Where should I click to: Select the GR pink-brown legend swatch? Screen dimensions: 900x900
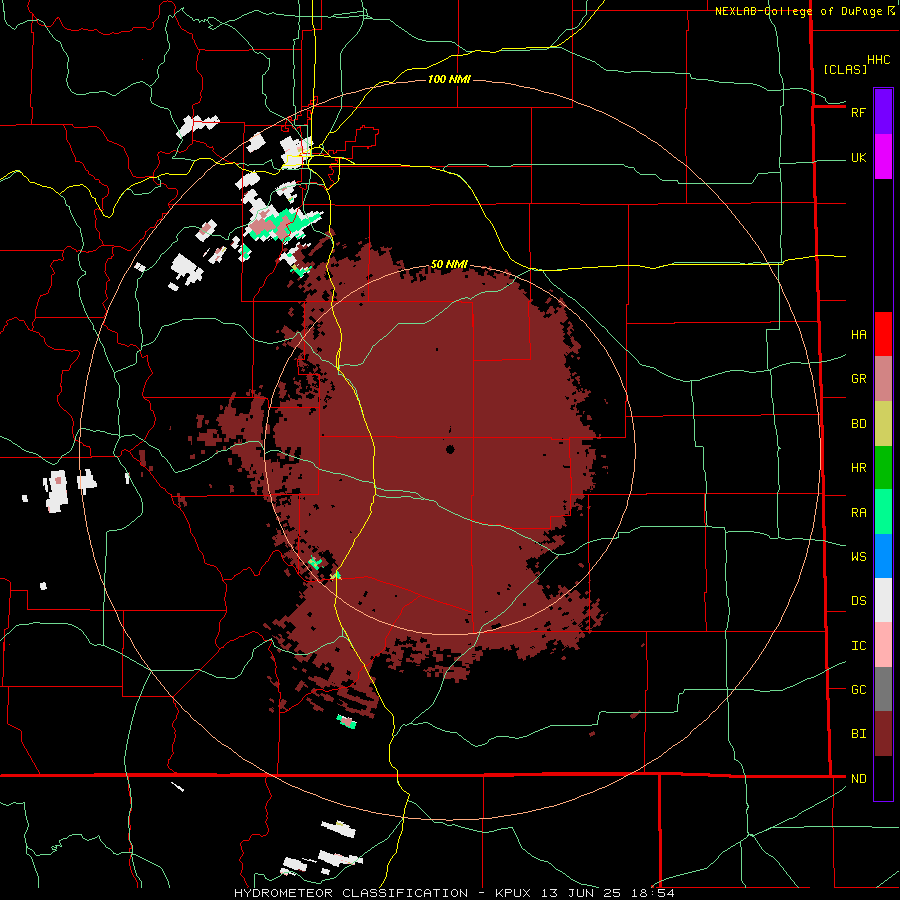883,379
